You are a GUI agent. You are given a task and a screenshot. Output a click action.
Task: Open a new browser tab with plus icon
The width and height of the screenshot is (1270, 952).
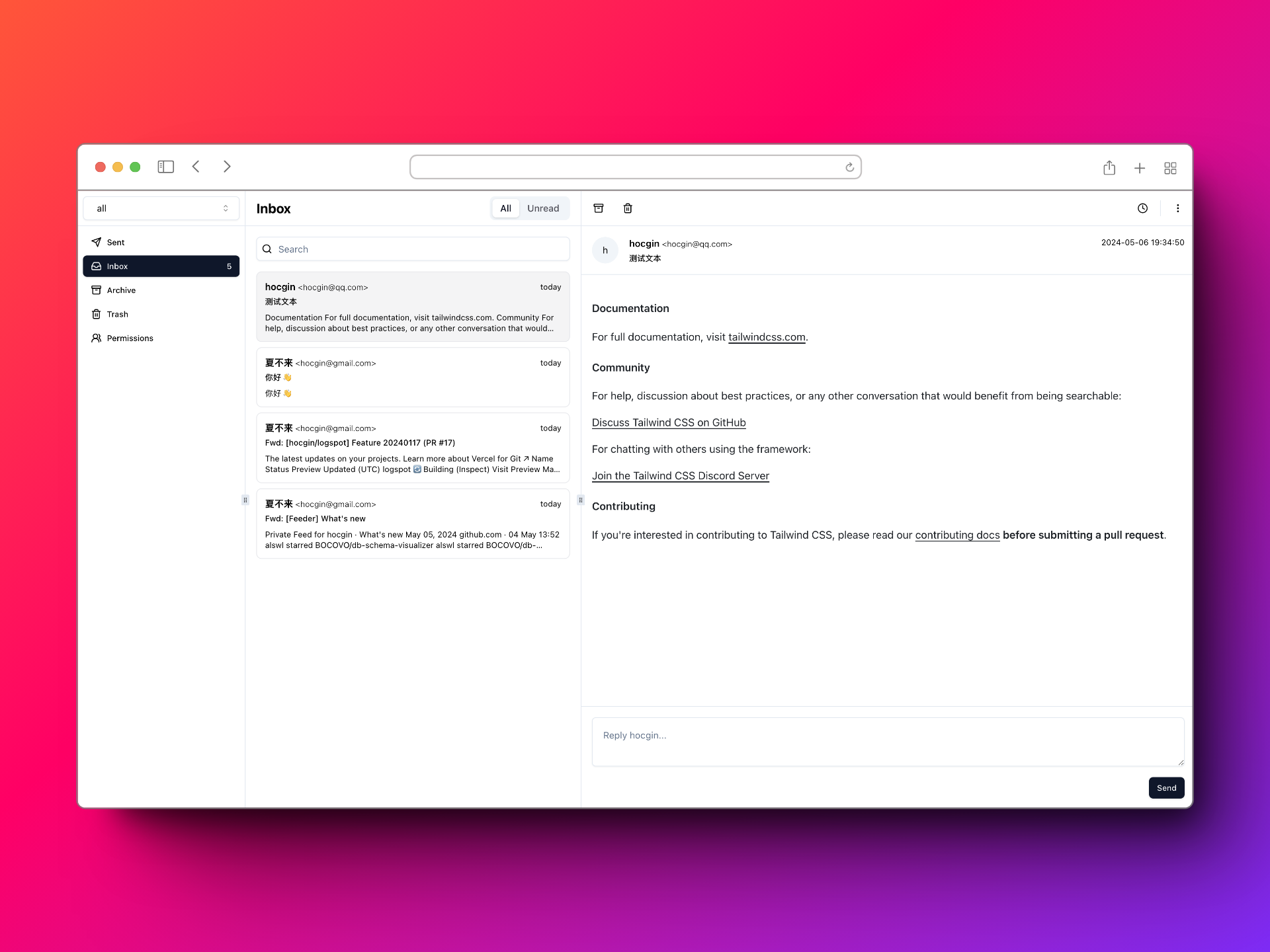point(1140,168)
